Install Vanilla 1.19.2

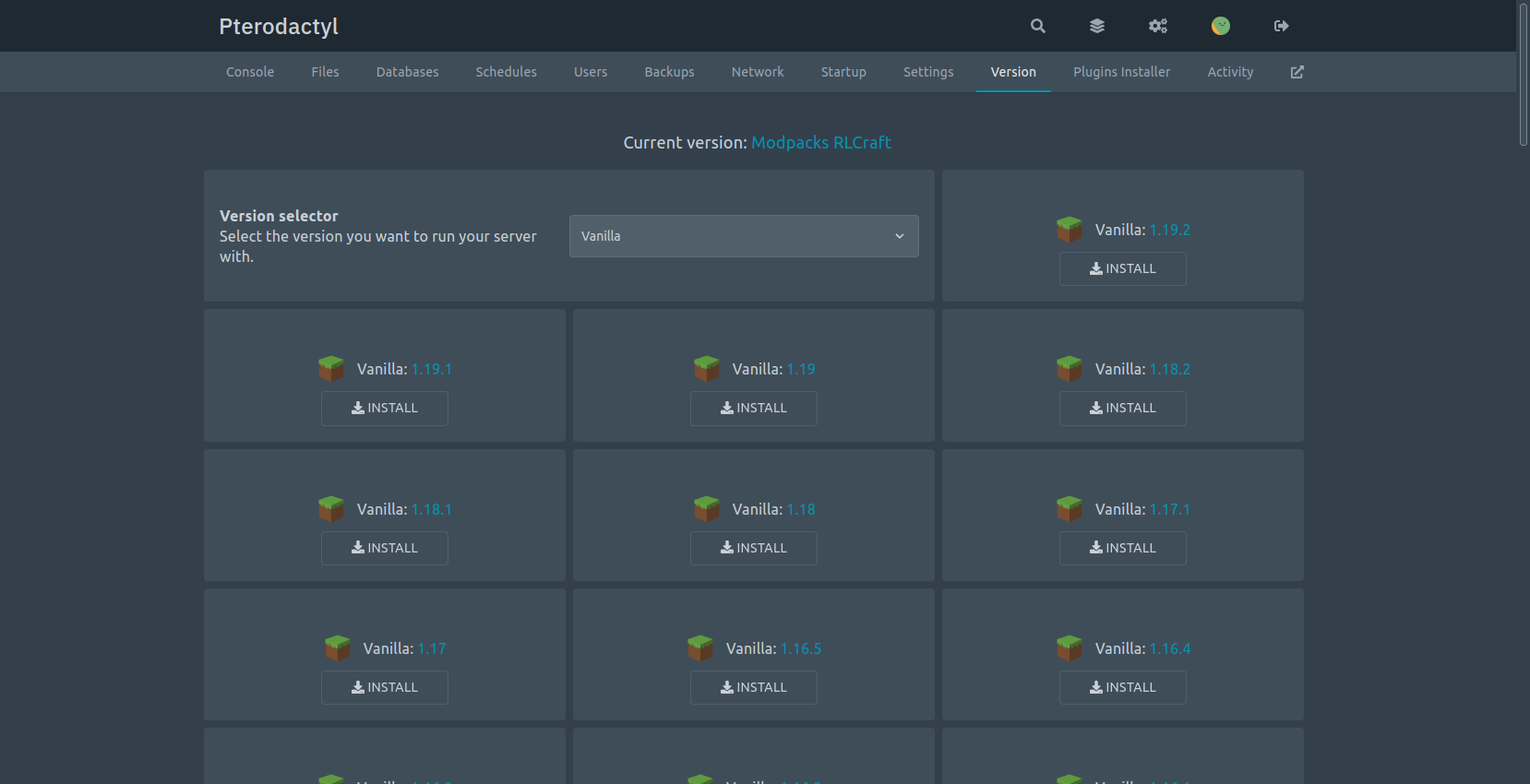[x=1123, y=268]
